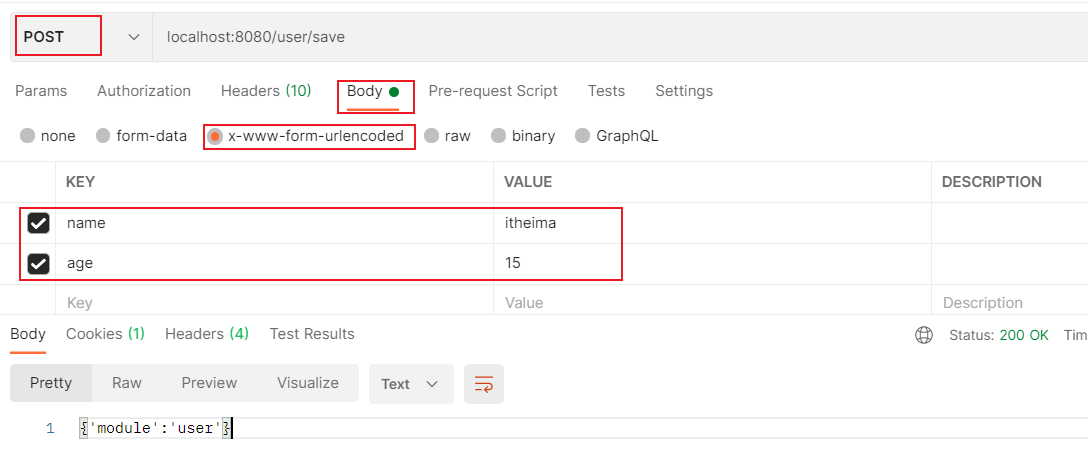Expand the Text format dropdown
This screenshot has width=1088, height=472.
(x=411, y=384)
